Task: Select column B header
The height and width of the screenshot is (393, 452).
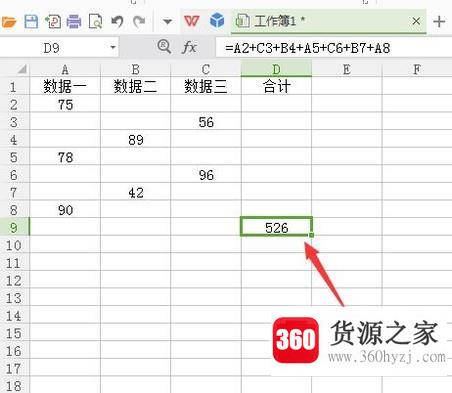Action: (x=135, y=69)
